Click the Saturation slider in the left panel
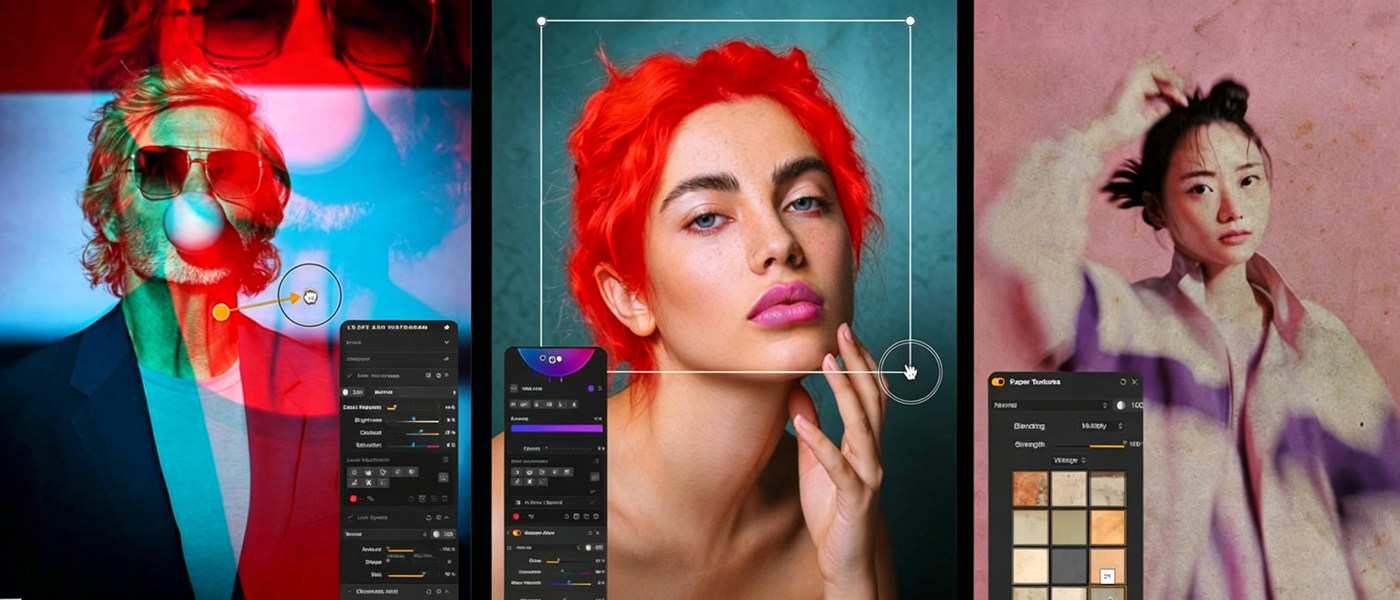The image size is (1400, 600). (413, 446)
